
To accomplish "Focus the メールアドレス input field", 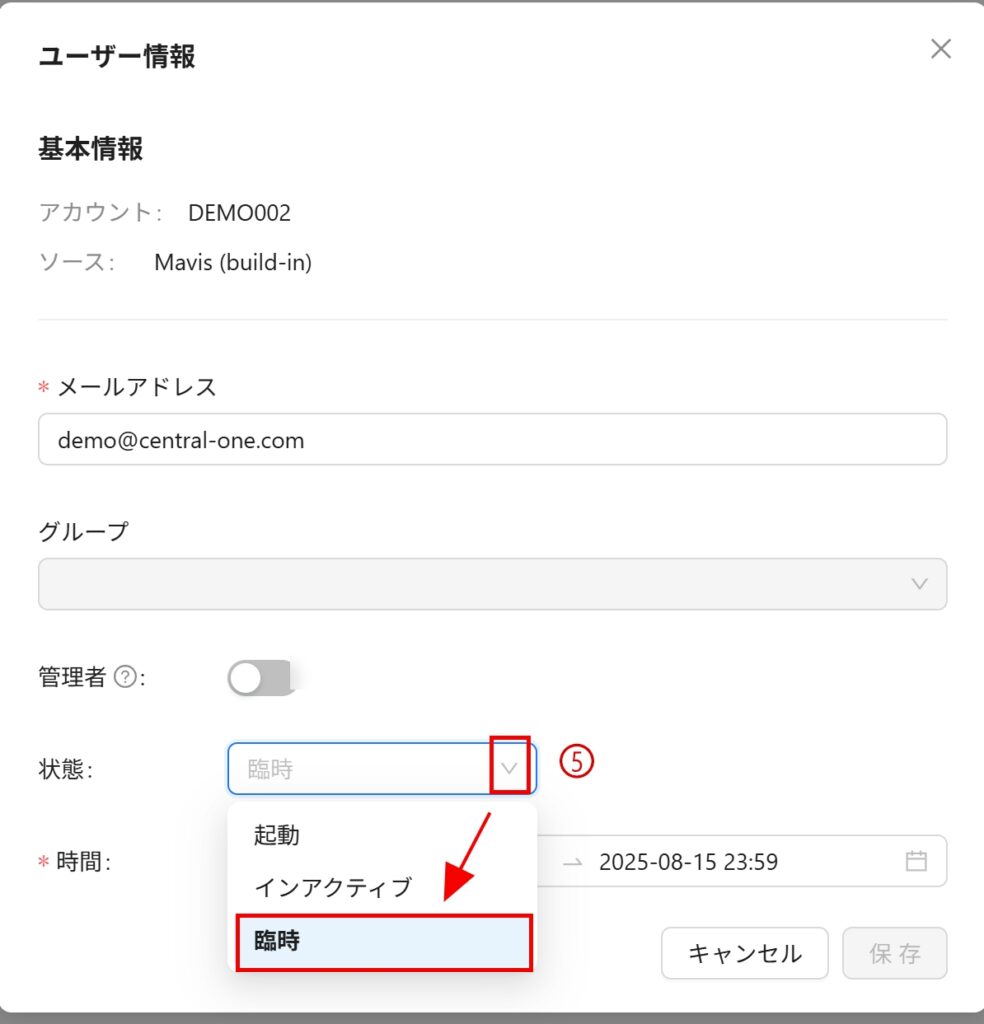I will [x=492, y=440].
